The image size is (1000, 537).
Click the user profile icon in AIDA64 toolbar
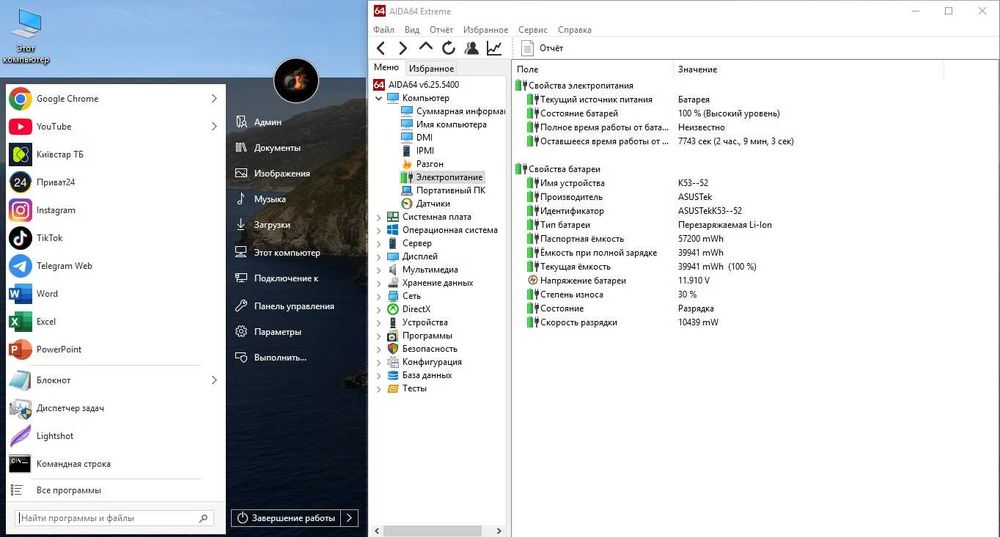point(471,48)
